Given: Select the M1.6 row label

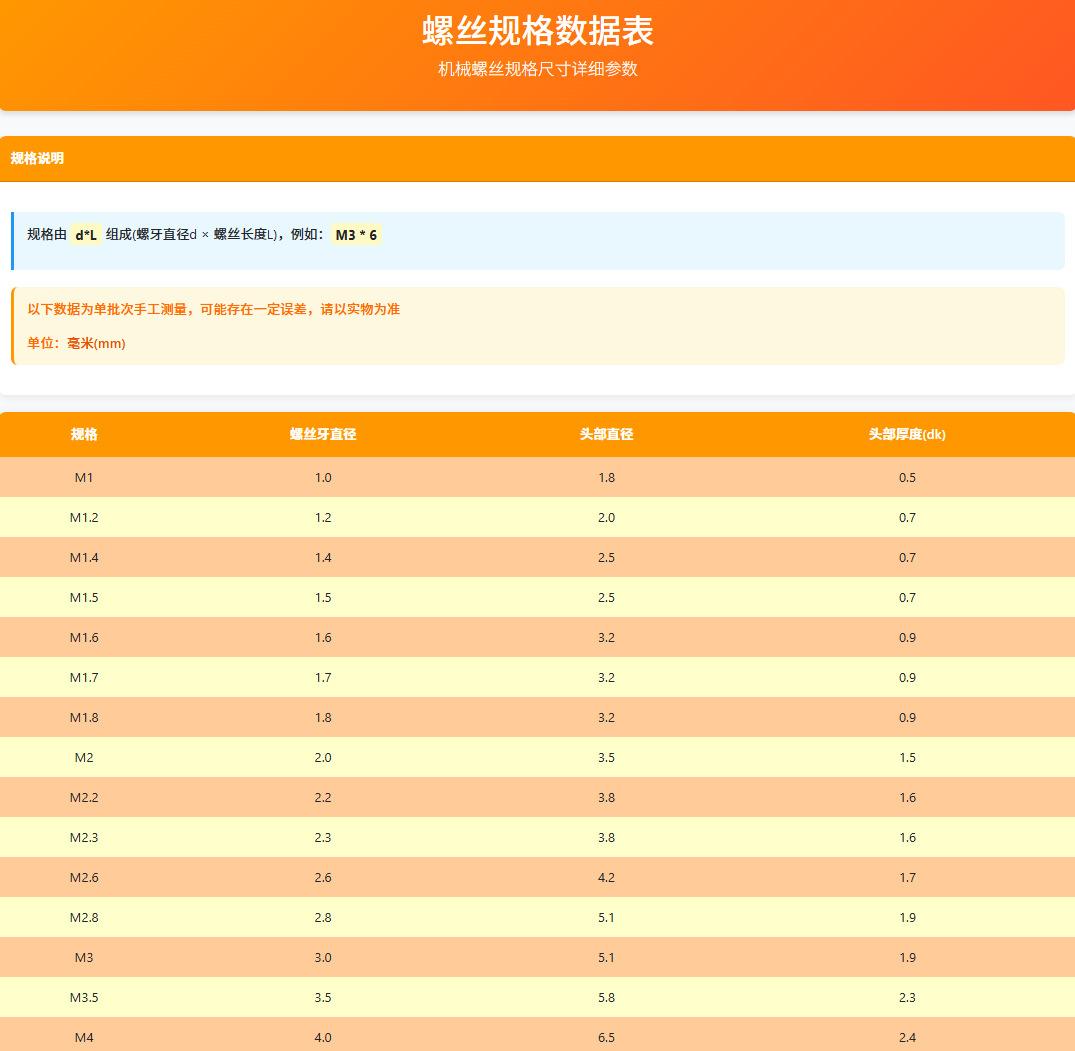Looking at the screenshot, I should tap(84, 637).
